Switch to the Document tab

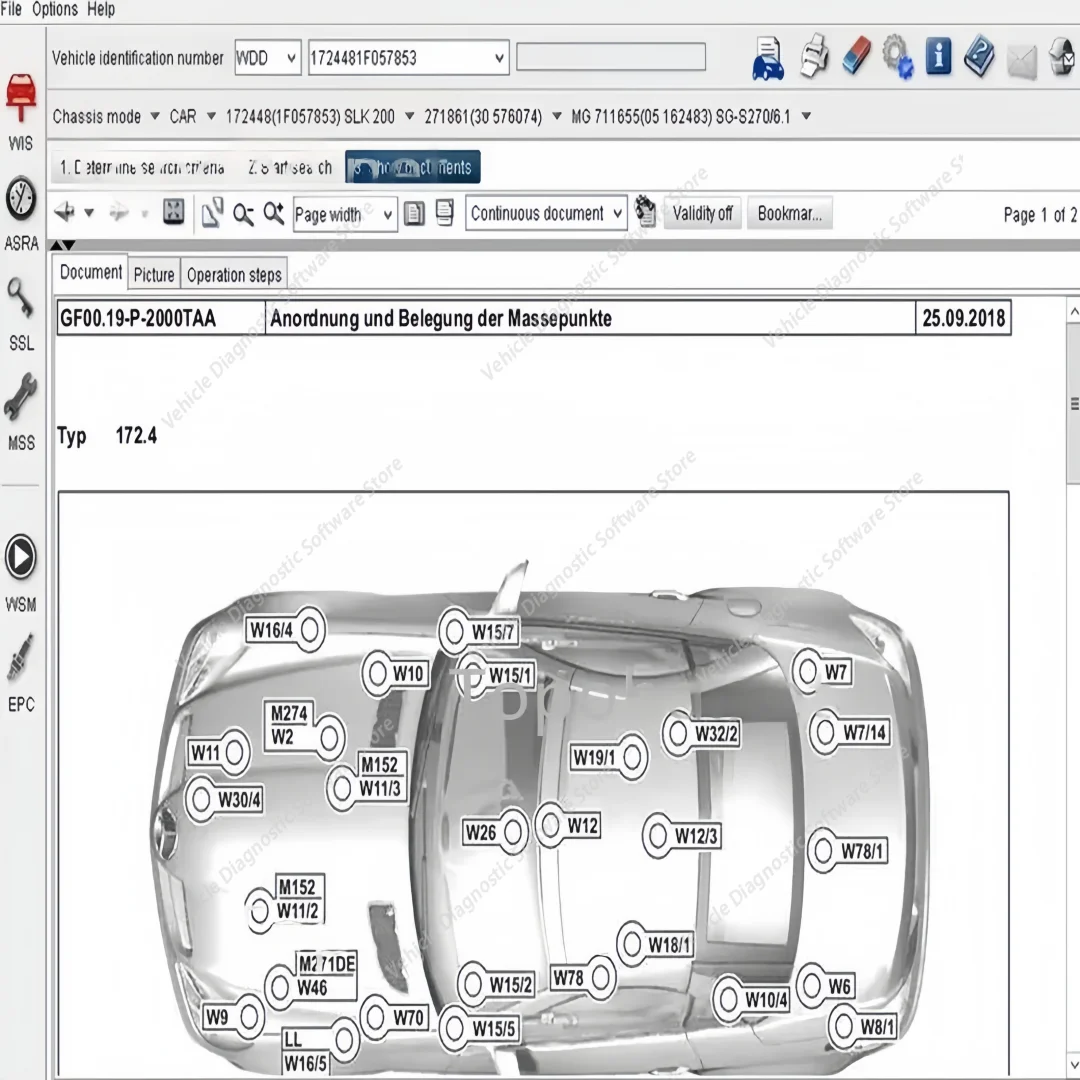[90, 272]
